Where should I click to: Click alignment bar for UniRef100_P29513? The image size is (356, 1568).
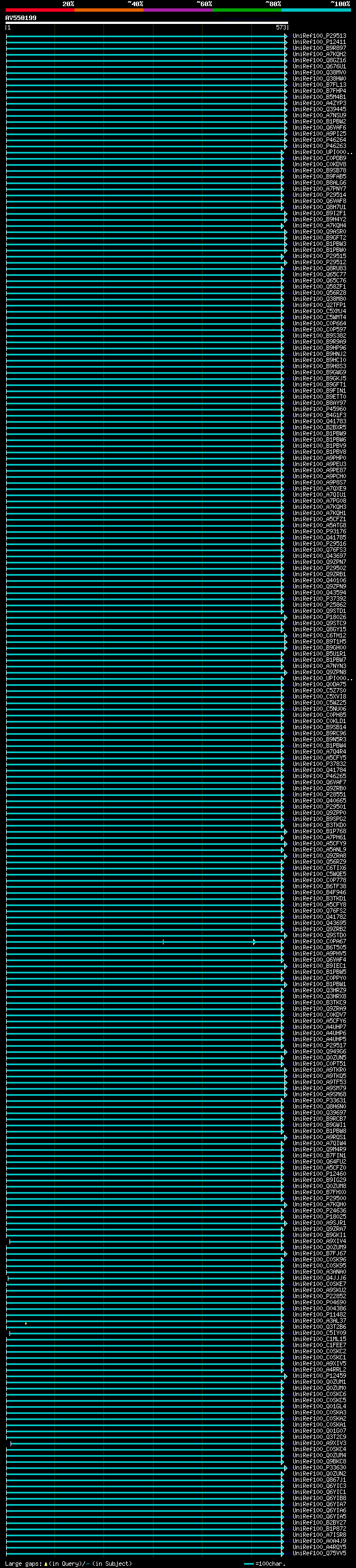point(147,36)
